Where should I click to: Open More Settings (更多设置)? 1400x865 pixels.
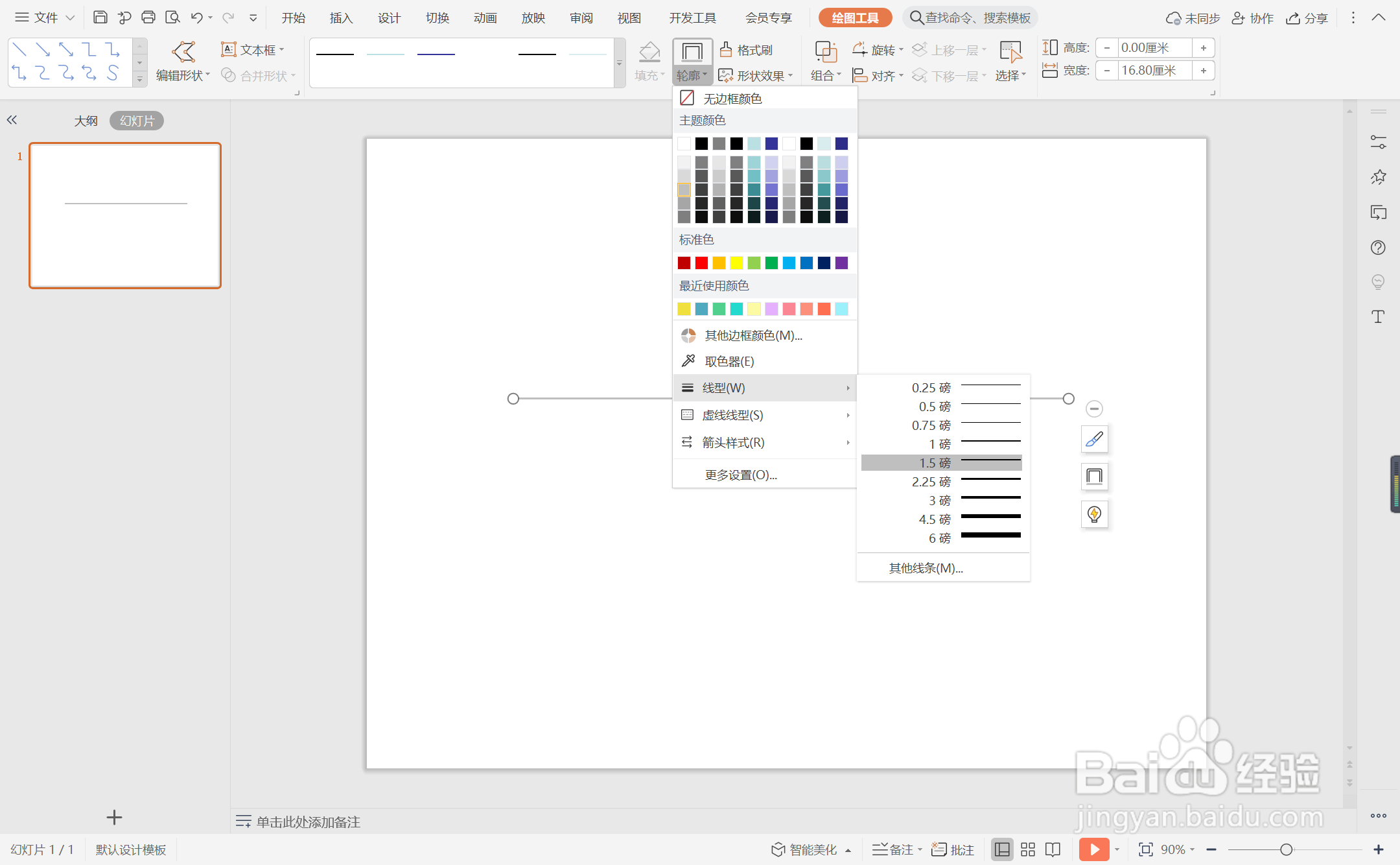pyautogui.click(x=765, y=475)
